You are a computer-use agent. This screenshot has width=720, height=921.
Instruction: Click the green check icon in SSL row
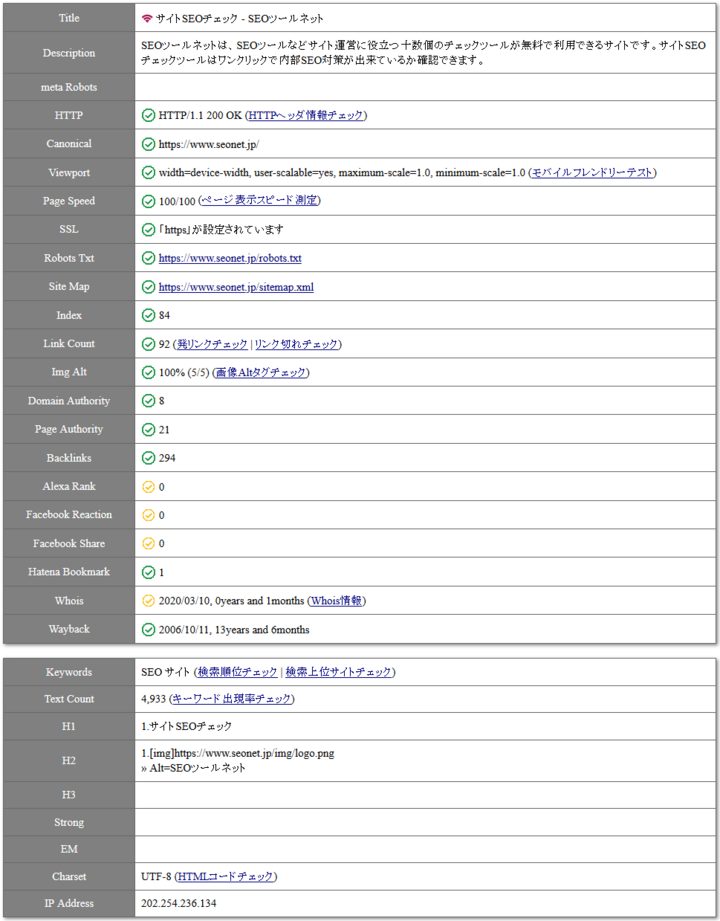point(149,230)
